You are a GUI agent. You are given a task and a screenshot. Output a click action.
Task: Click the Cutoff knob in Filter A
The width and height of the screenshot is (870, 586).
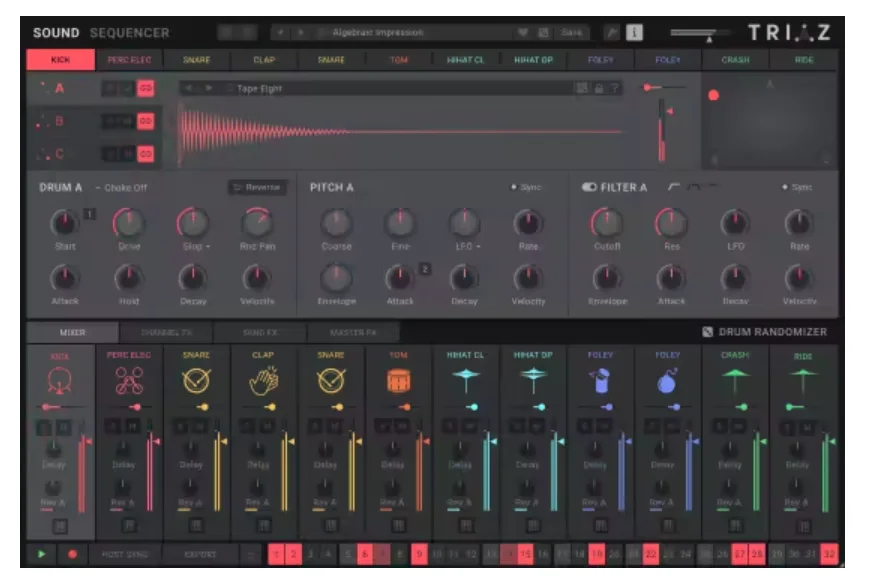point(607,223)
